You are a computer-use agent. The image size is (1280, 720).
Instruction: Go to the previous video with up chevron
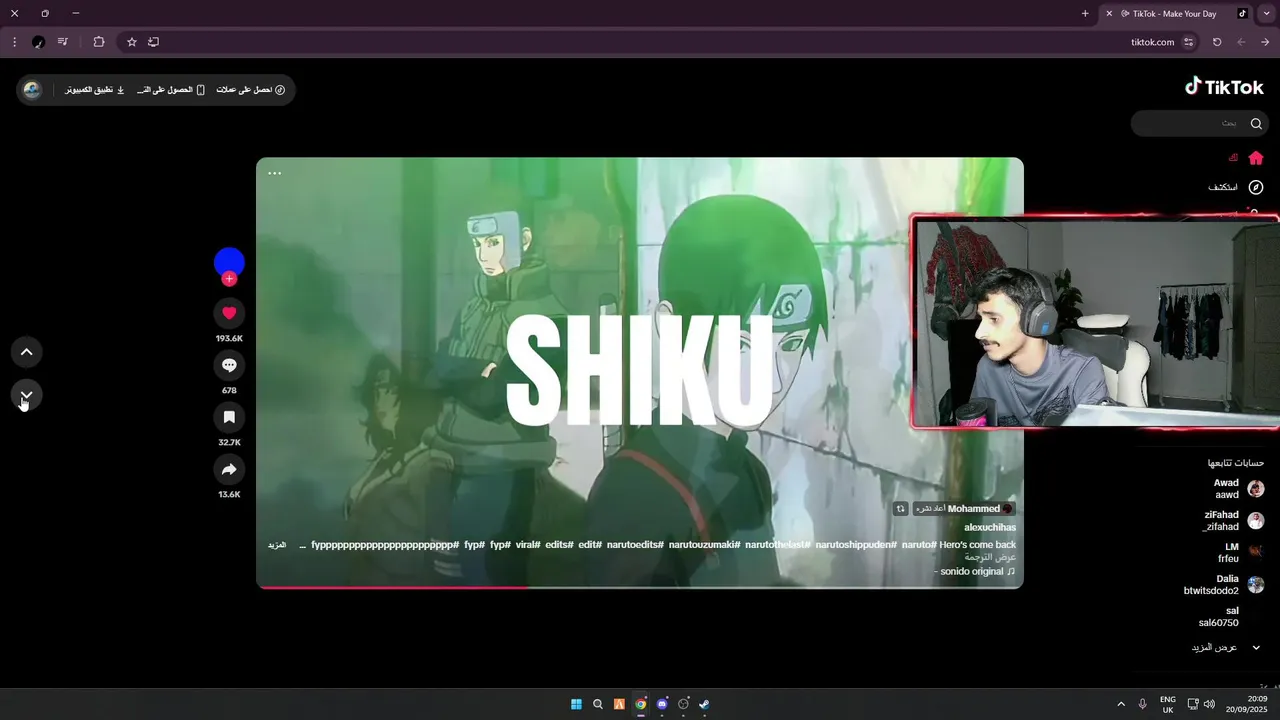click(27, 352)
